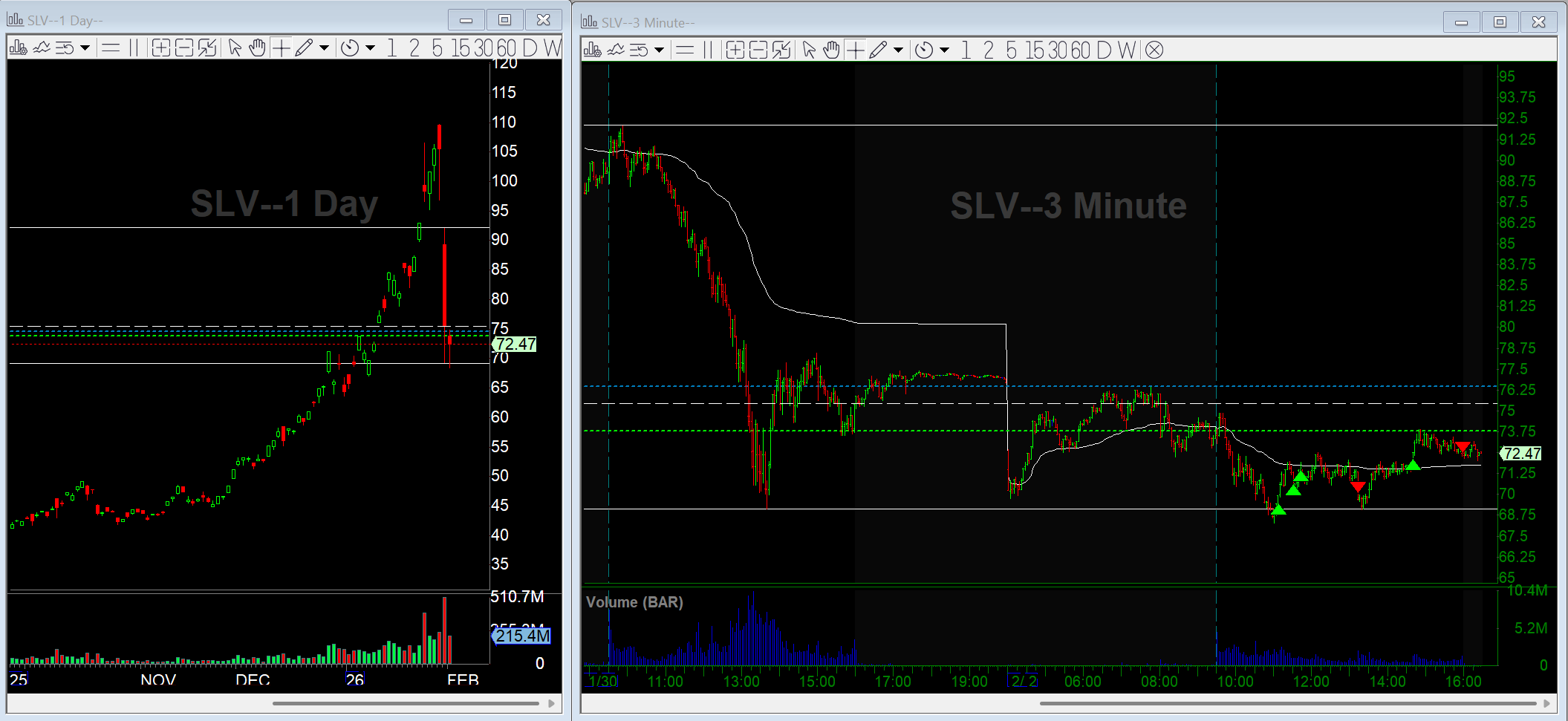
Task: Open studies icon in SLV 1 Day toolbar
Action: click(x=42, y=48)
